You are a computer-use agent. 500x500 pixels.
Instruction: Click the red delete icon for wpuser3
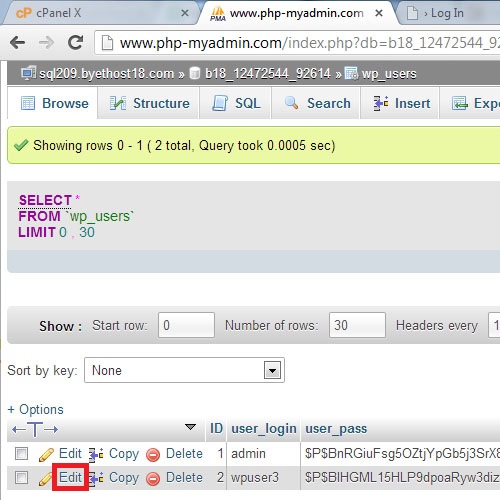click(153, 479)
